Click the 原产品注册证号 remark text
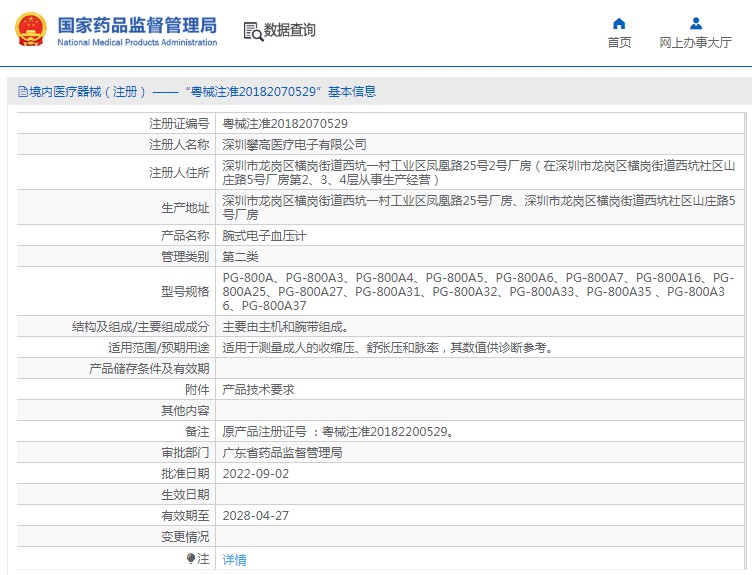 point(338,432)
